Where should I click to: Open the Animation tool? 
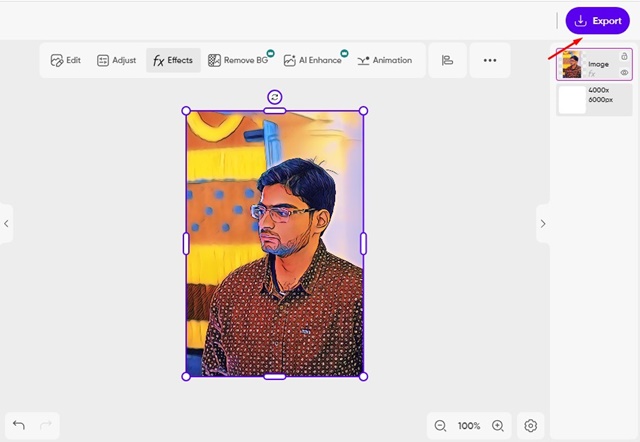tap(384, 60)
